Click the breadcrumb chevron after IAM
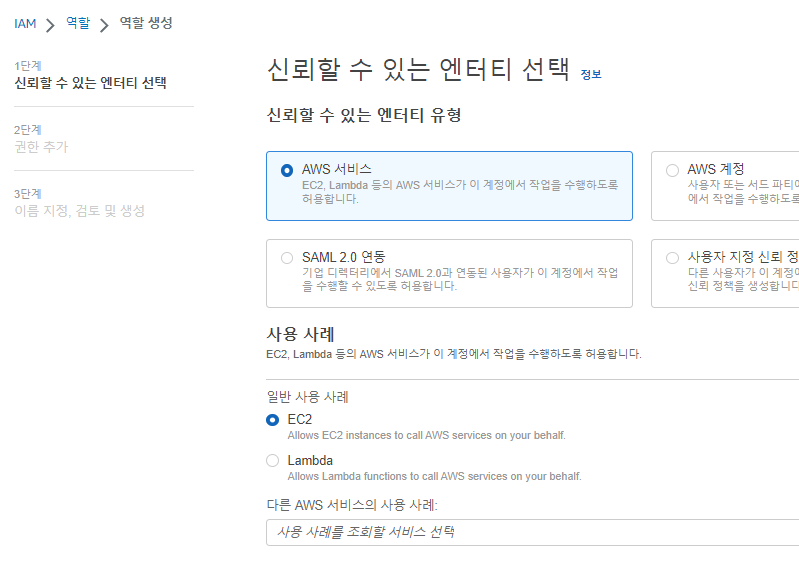 tap(50, 24)
